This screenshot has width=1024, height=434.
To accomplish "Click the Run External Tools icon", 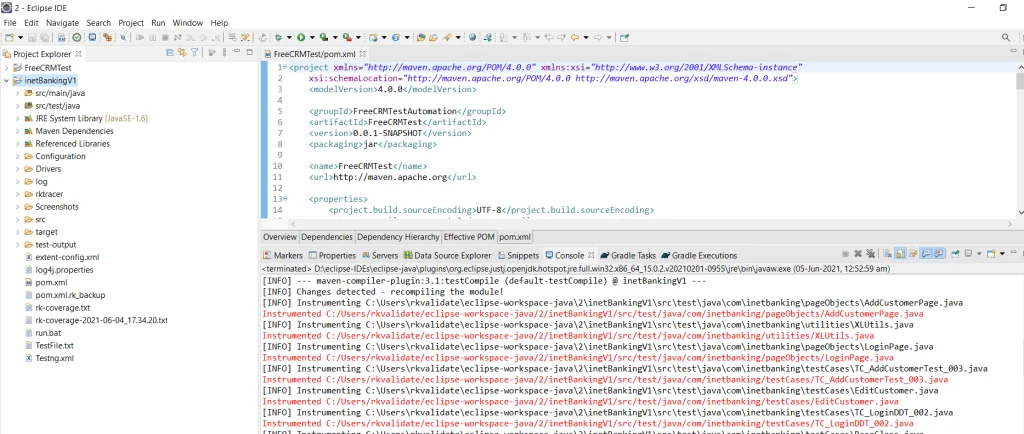I will click(x=347, y=37).
